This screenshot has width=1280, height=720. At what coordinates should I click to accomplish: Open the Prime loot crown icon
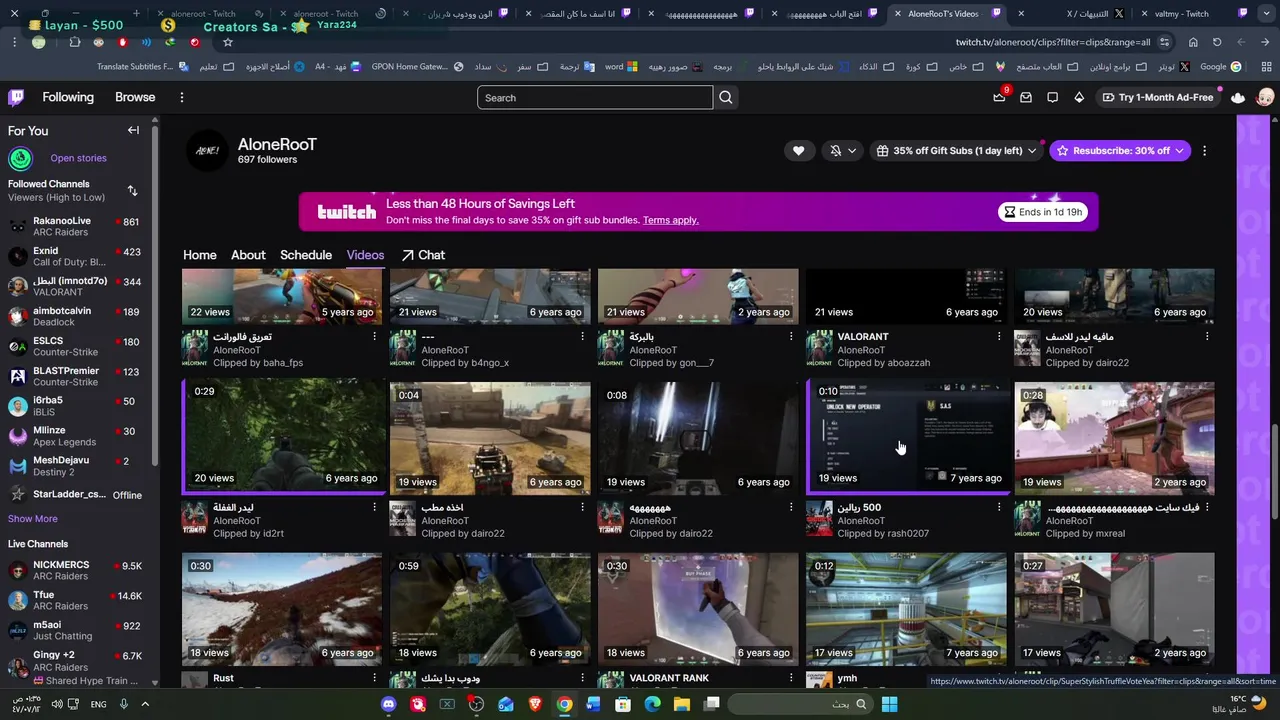click(x=999, y=97)
